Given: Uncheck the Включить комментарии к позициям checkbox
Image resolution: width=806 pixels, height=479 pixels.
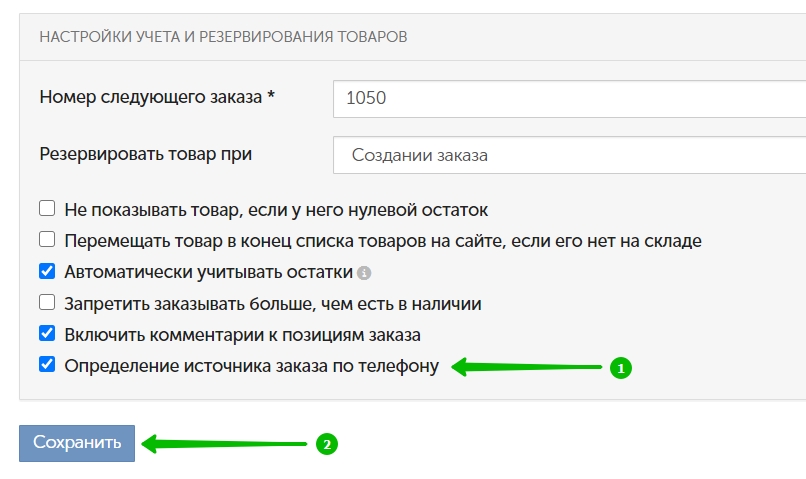Looking at the screenshot, I should pyautogui.click(x=47, y=333).
